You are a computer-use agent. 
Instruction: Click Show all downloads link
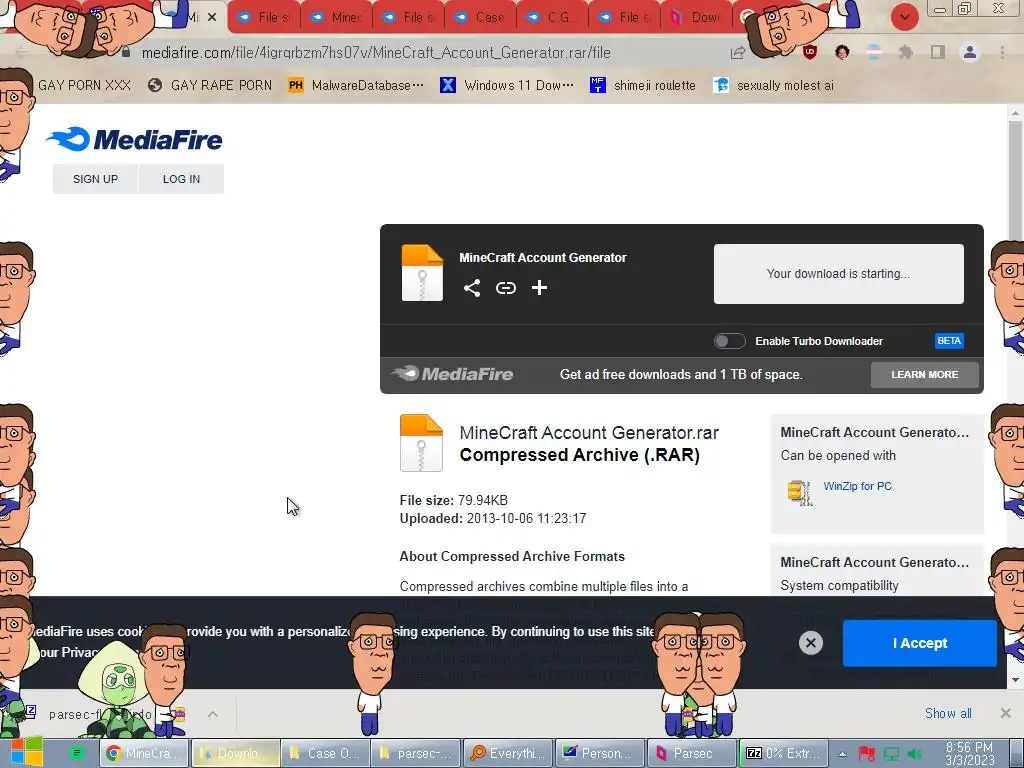(948, 713)
